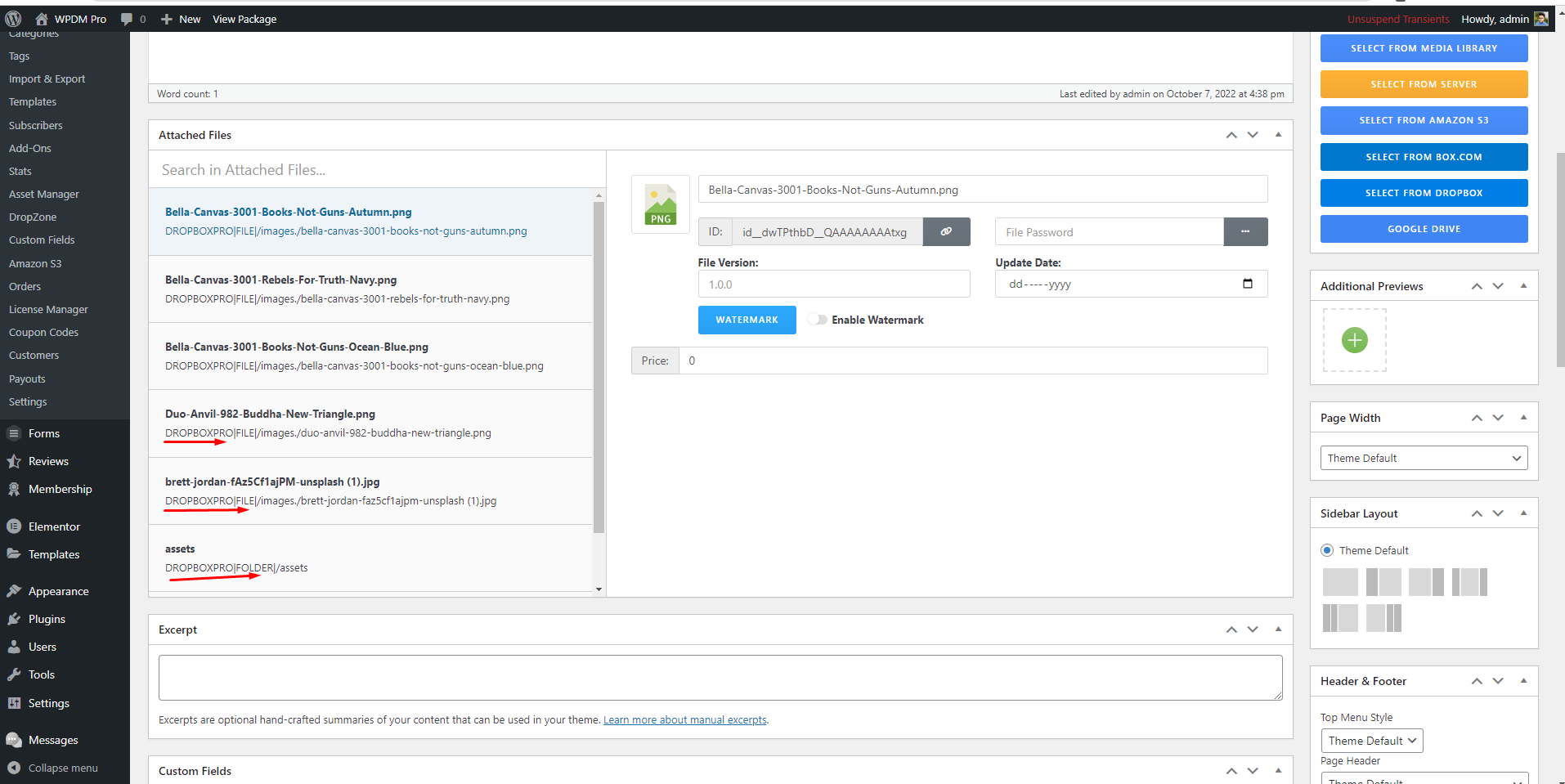Open the Page Width Theme Default dropdown
This screenshot has width=1565, height=784.
click(1424, 458)
